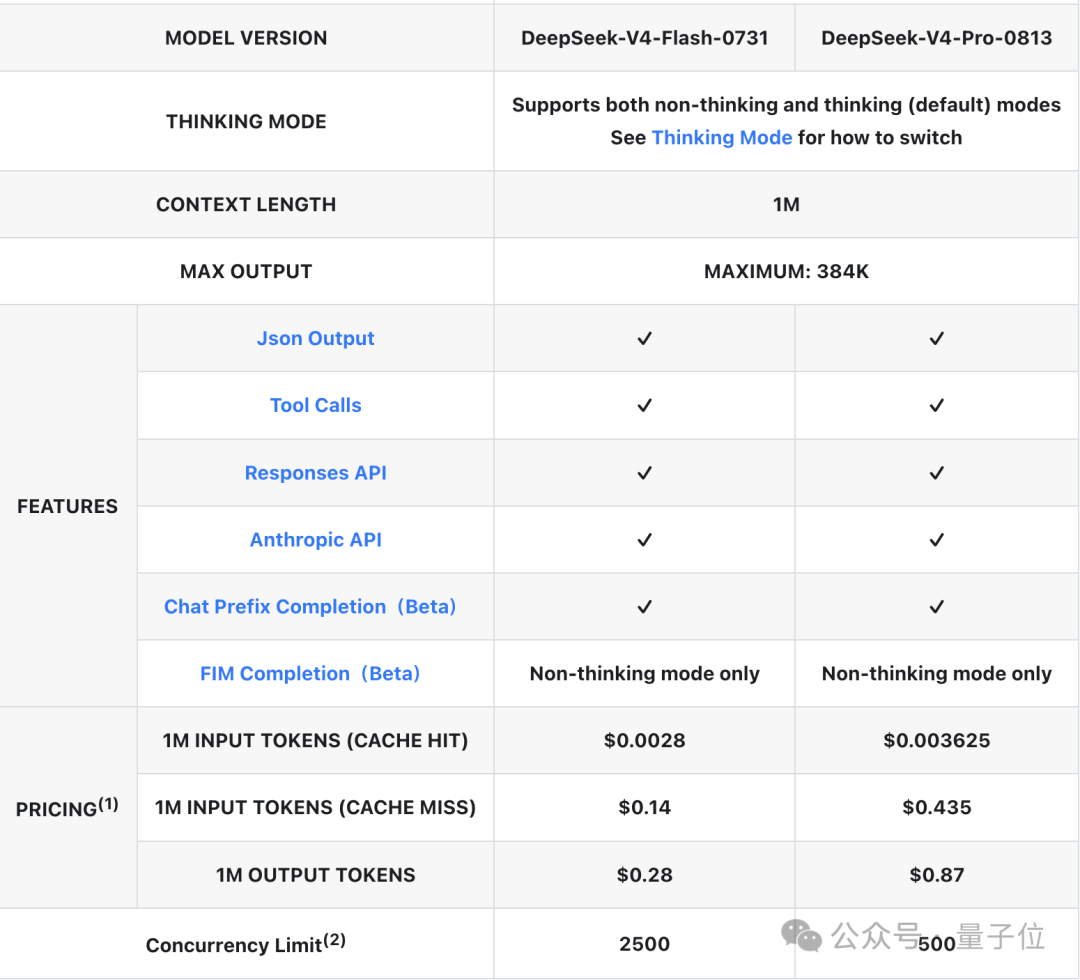Select the 1M INPUT TOKENS (CACHE HIT) label
This screenshot has height=980, width=1080.
pos(315,740)
